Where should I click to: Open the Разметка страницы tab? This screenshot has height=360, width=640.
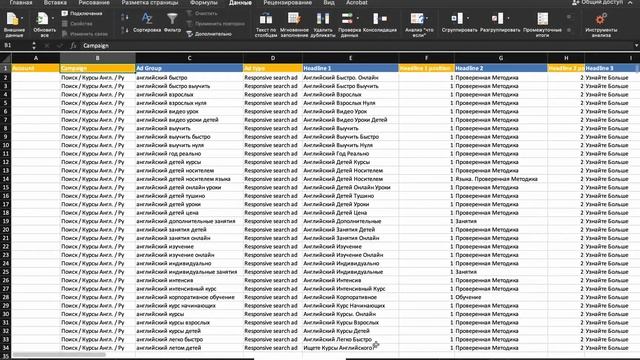pyautogui.click(x=150, y=2)
